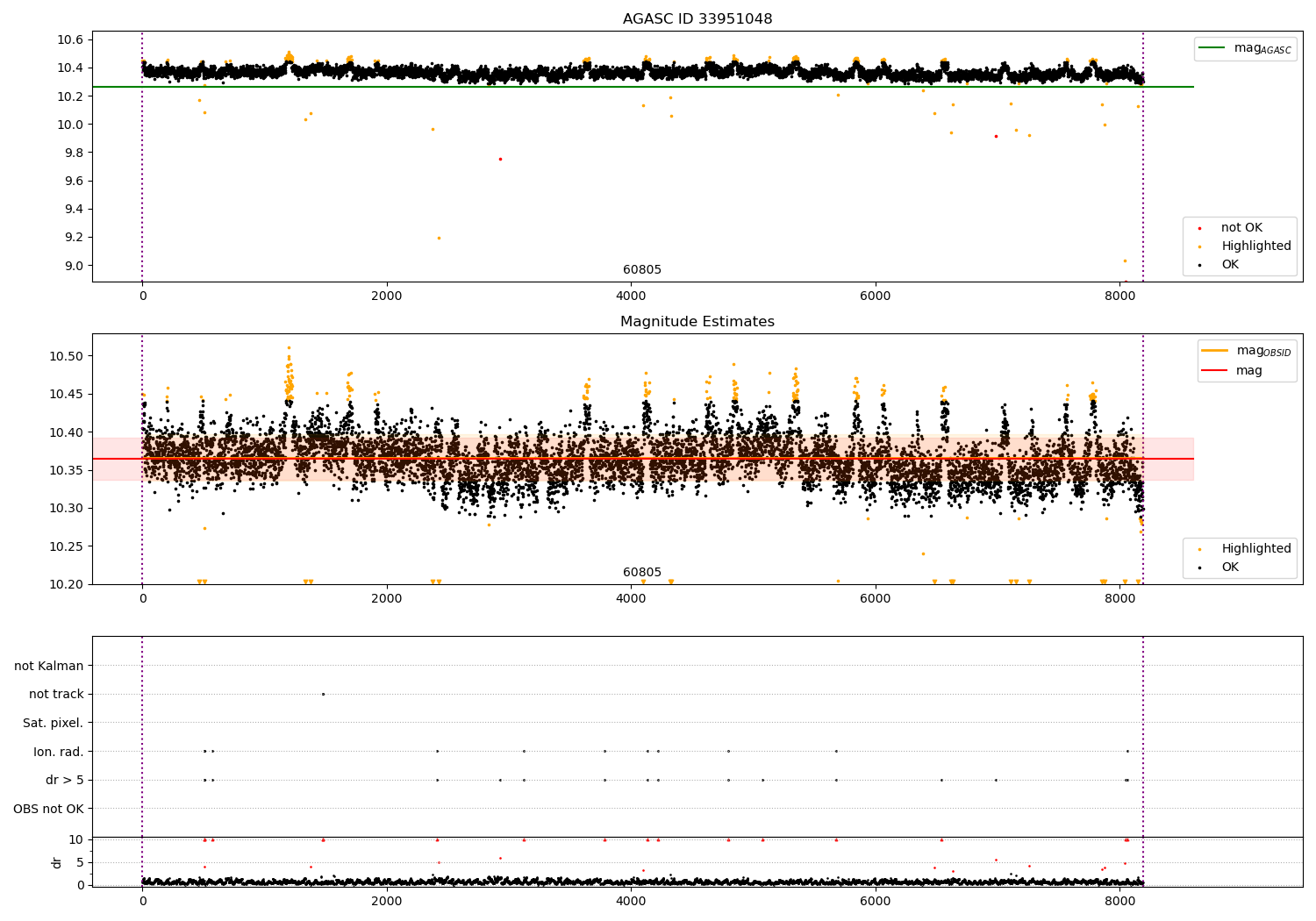Click the 4000 x-tick under the top plot
This screenshot has width=1316, height=921.
click(631, 296)
